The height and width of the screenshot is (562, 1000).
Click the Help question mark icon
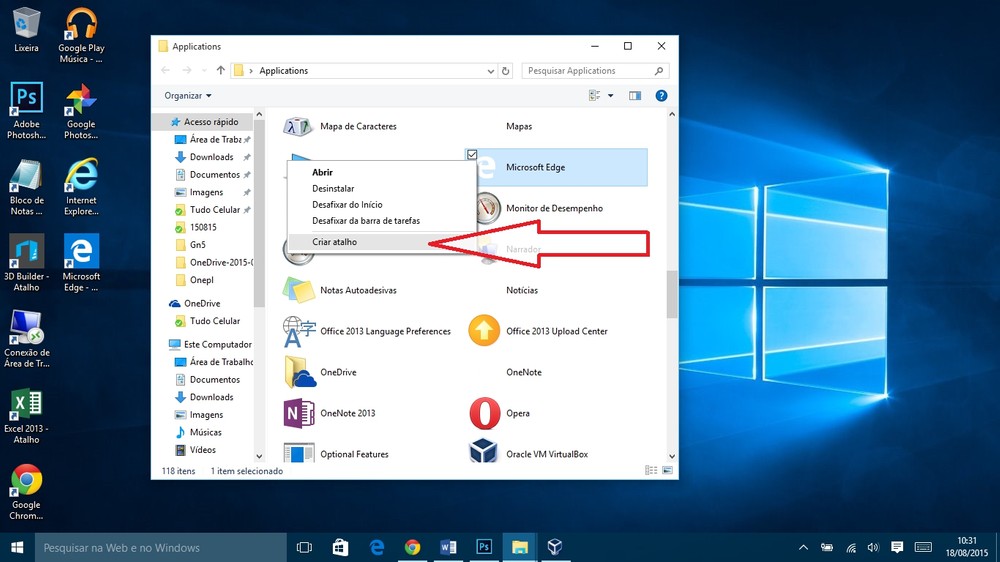(x=661, y=96)
